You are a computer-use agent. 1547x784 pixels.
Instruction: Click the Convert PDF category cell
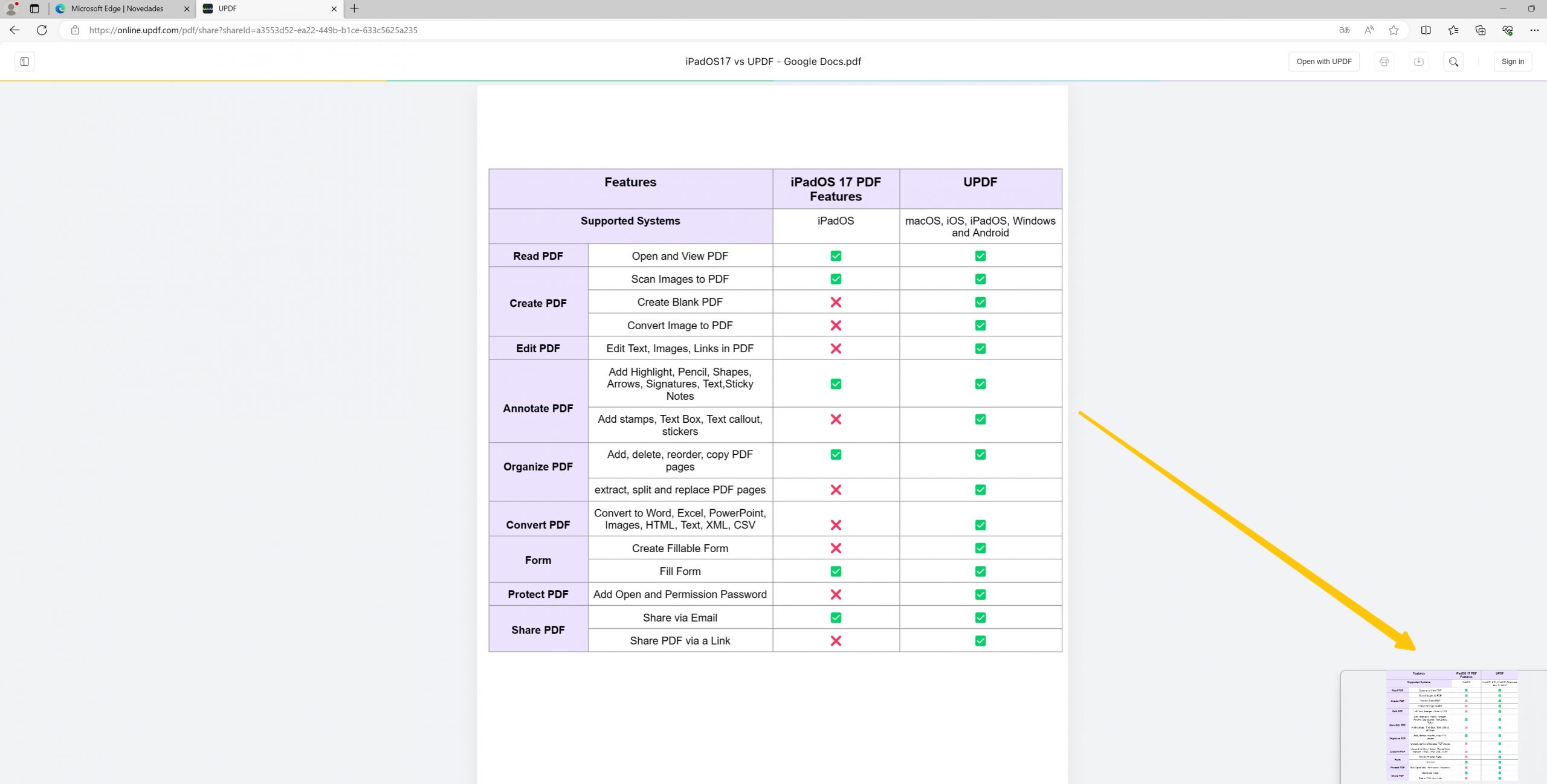(x=538, y=519)
